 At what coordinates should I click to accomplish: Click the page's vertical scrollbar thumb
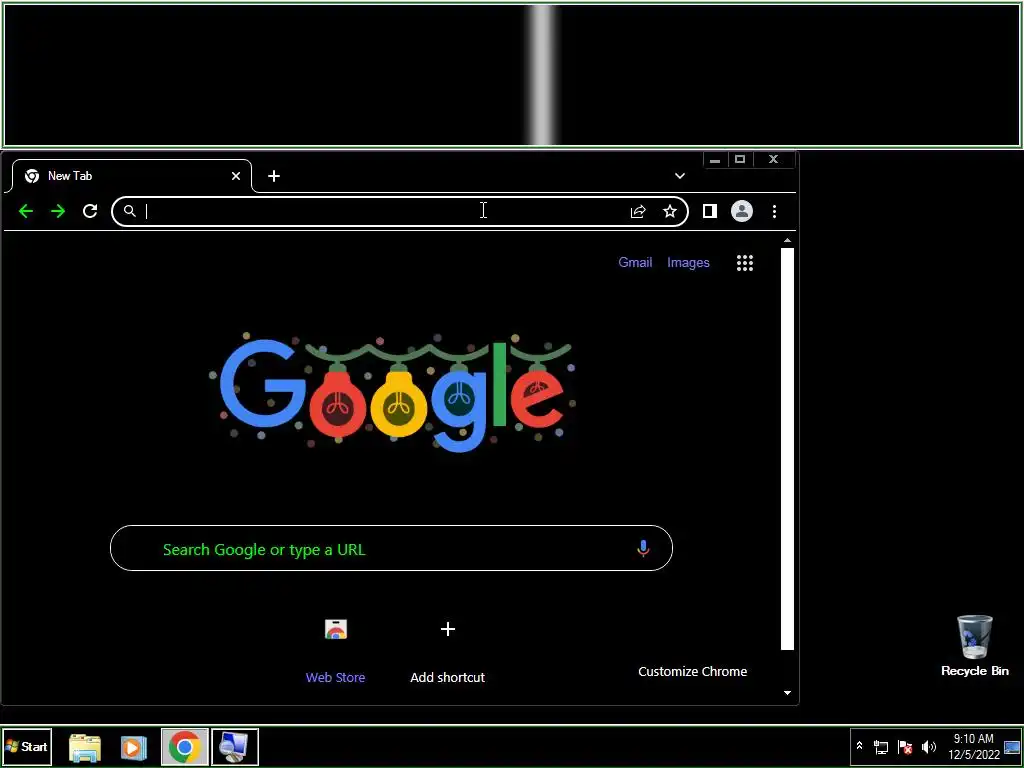pos(787,449)
